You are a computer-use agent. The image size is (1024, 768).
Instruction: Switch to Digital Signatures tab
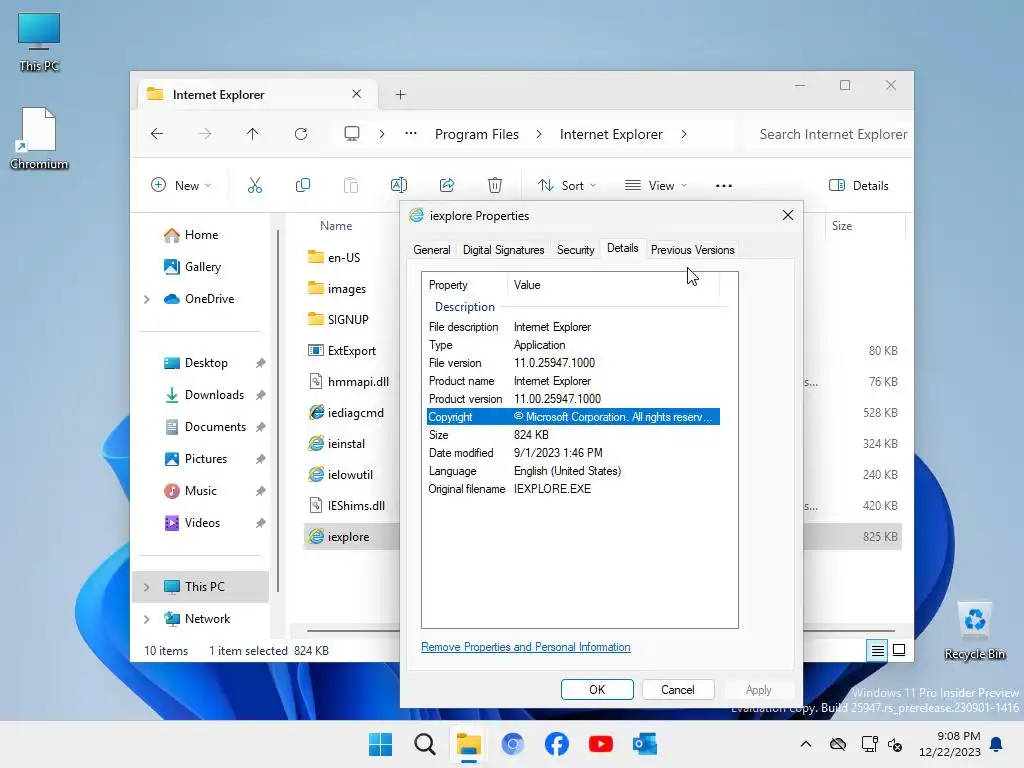pos(504,249)
